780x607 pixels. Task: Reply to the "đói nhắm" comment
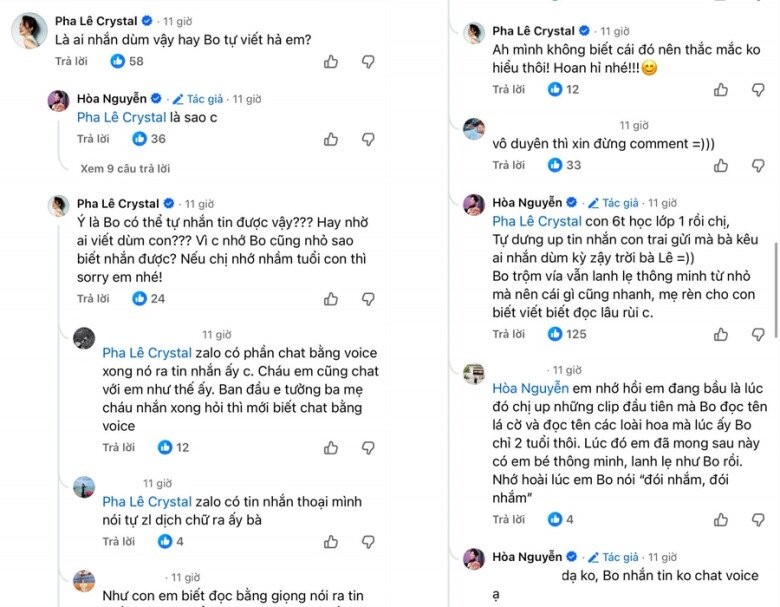click(x=508, y=519)
